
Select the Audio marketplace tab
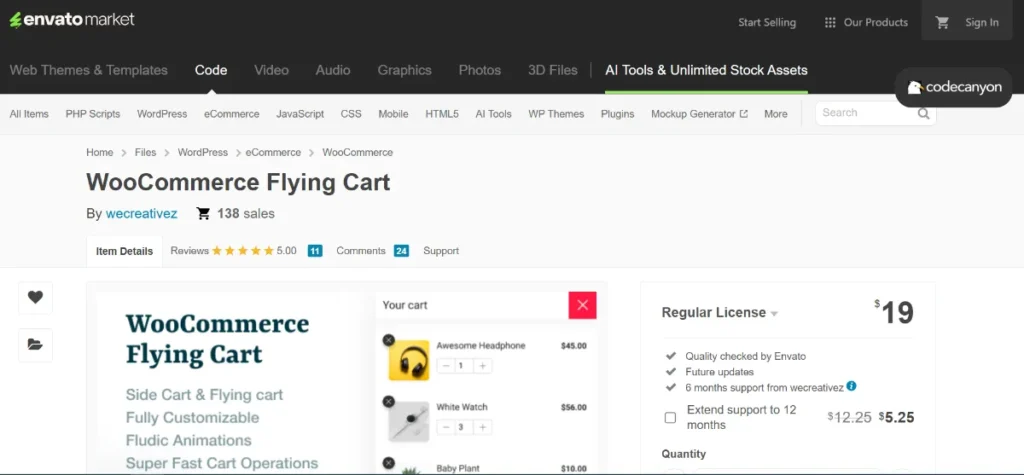pyautogui.click(x=333, y=70)
